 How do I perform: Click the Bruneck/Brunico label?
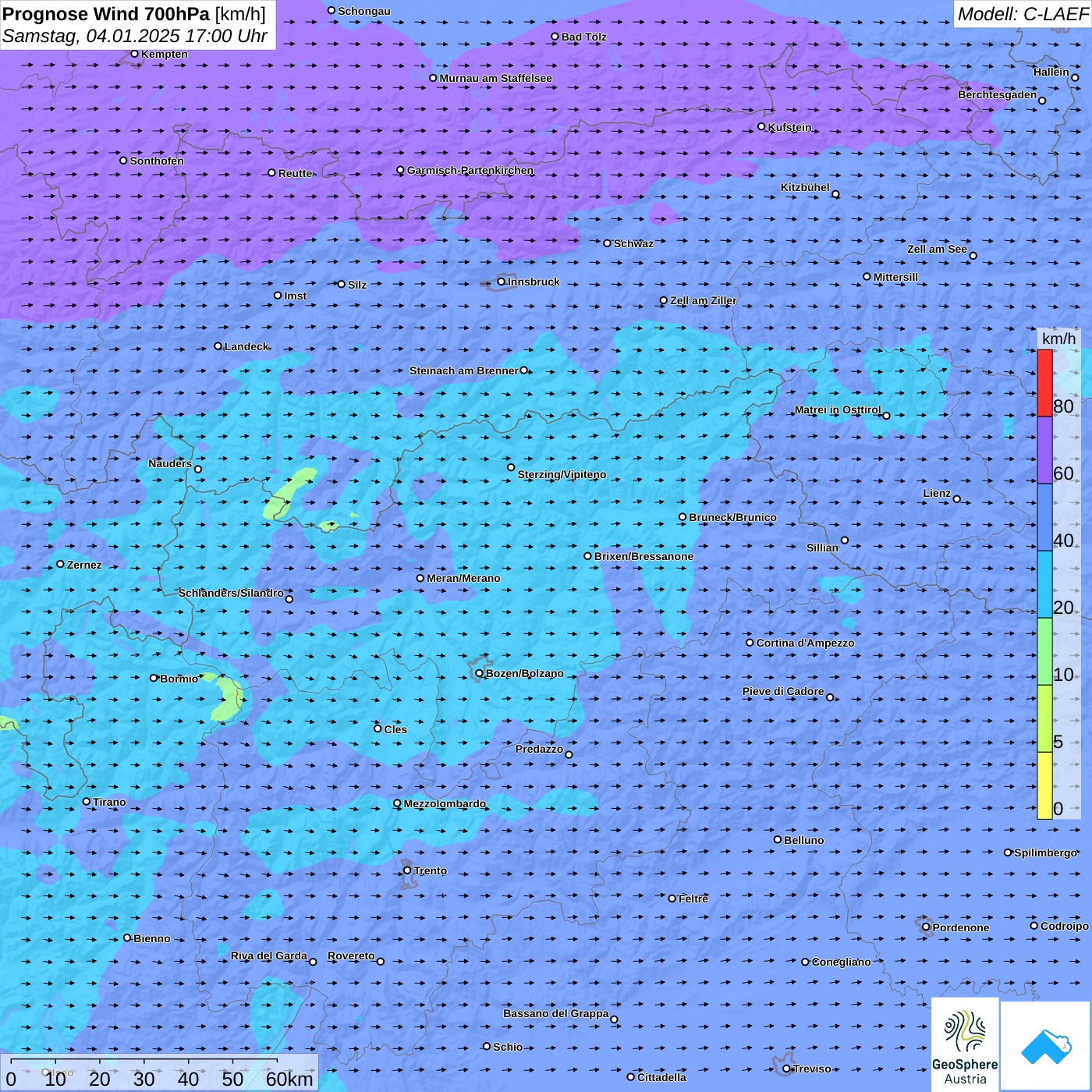coord(732,517)
